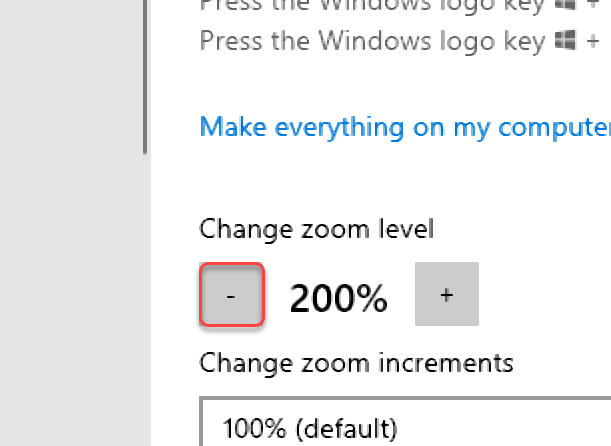611x446 pixels.
Task: Click the scrollbar track below the thumb
Action: click(145, 300)
